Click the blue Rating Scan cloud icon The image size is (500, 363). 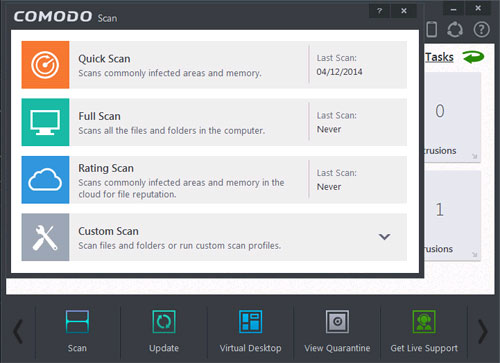(45, 180)
